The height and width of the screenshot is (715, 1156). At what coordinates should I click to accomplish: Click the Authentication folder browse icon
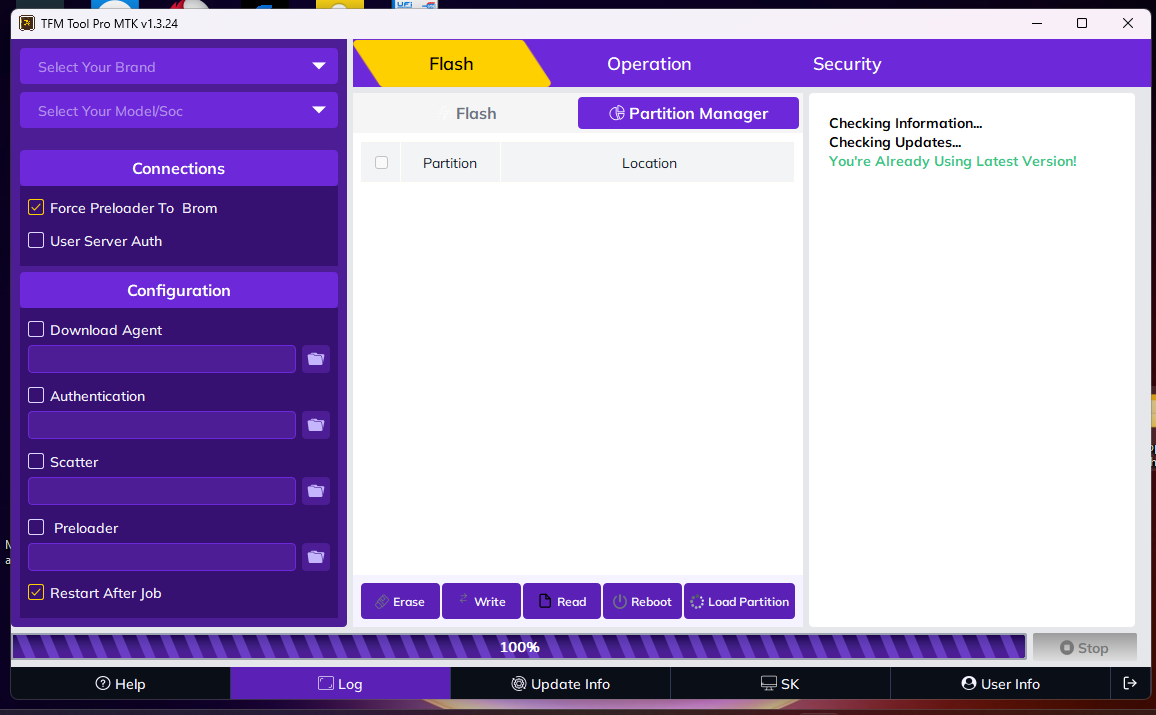pos(316,425)
